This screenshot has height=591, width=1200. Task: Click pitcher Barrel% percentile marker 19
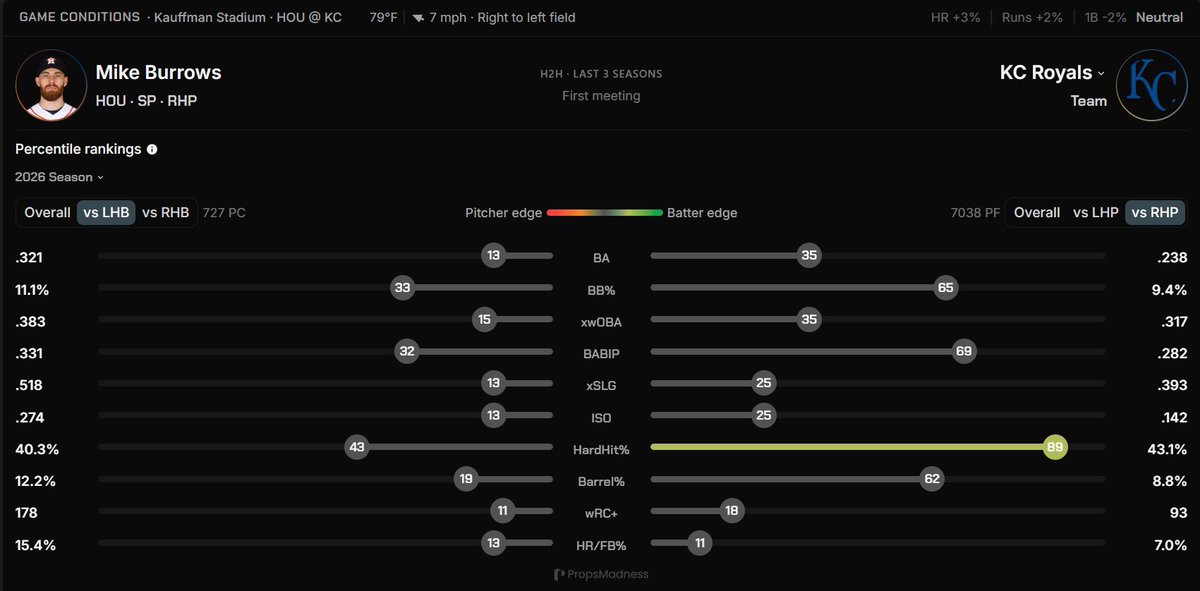[x=466, y=479]
